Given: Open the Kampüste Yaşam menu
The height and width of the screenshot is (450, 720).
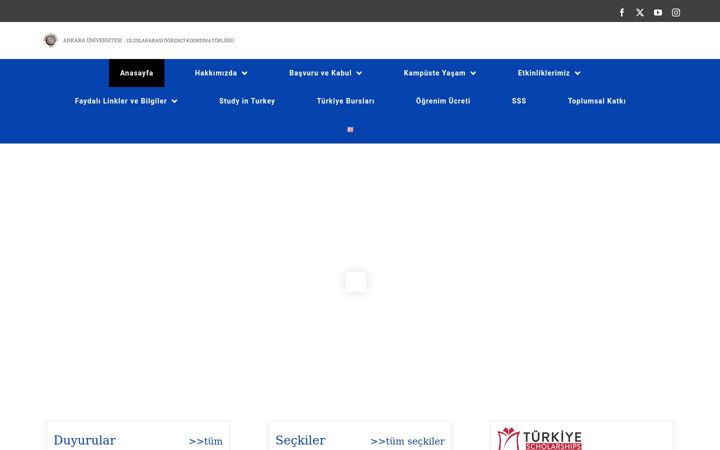Looking at the screenshot, I should point(434,73).
